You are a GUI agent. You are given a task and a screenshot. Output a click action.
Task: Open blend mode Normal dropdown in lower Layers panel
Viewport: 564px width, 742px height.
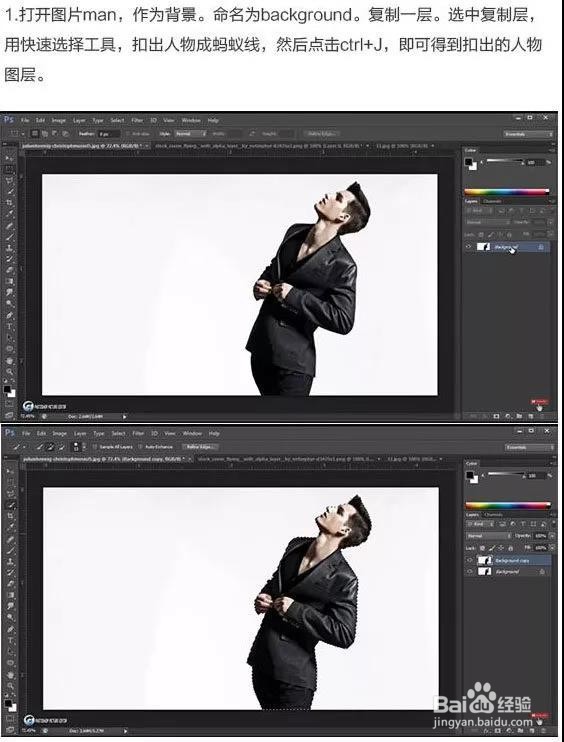click(x=489, y=536)
